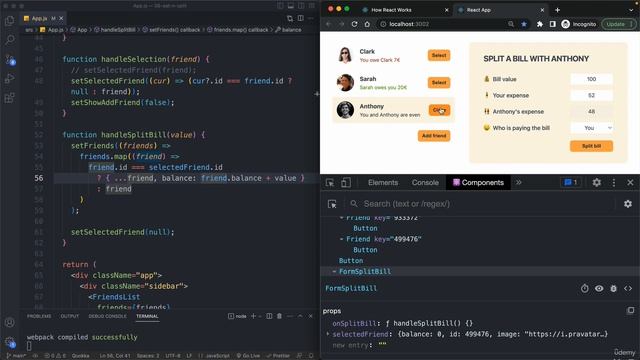The image size is (640, 360).
Task: Click the zoom magnifier in address bar
Action: pyautogui.click(x=511, y=24)
